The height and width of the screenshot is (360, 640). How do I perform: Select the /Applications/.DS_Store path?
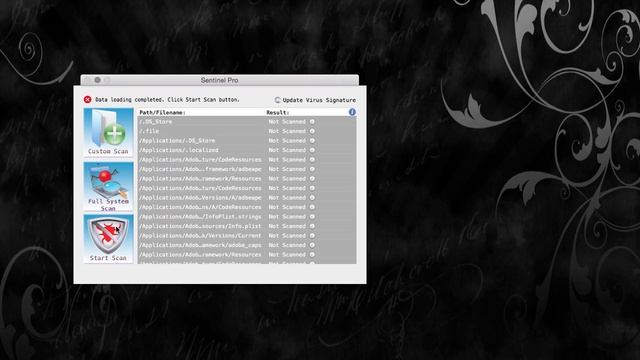pyautogui.click(x=177, y=140)
